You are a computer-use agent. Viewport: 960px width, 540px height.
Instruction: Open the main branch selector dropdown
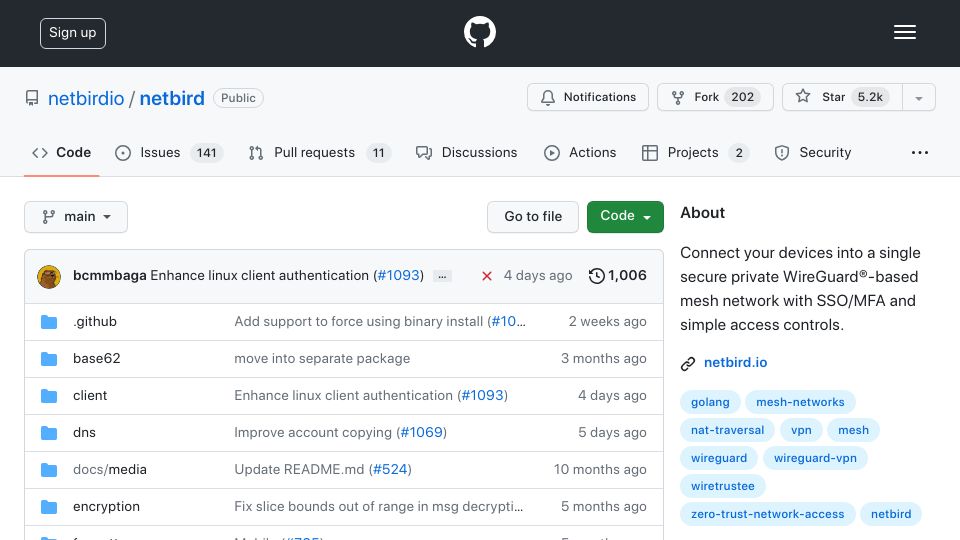point(76,217)
